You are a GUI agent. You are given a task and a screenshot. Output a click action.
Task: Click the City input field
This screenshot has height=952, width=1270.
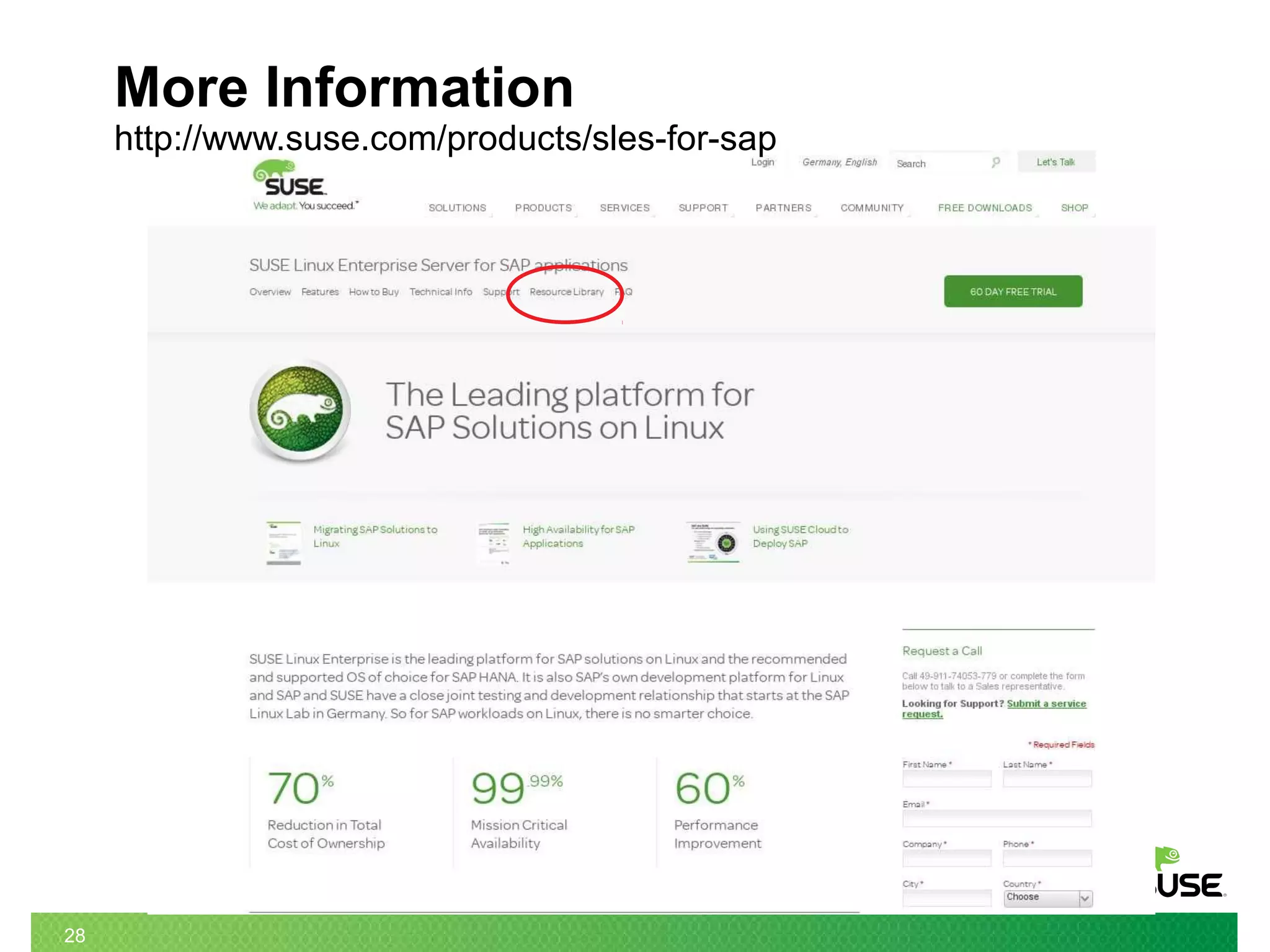click(x=947, y=898)
